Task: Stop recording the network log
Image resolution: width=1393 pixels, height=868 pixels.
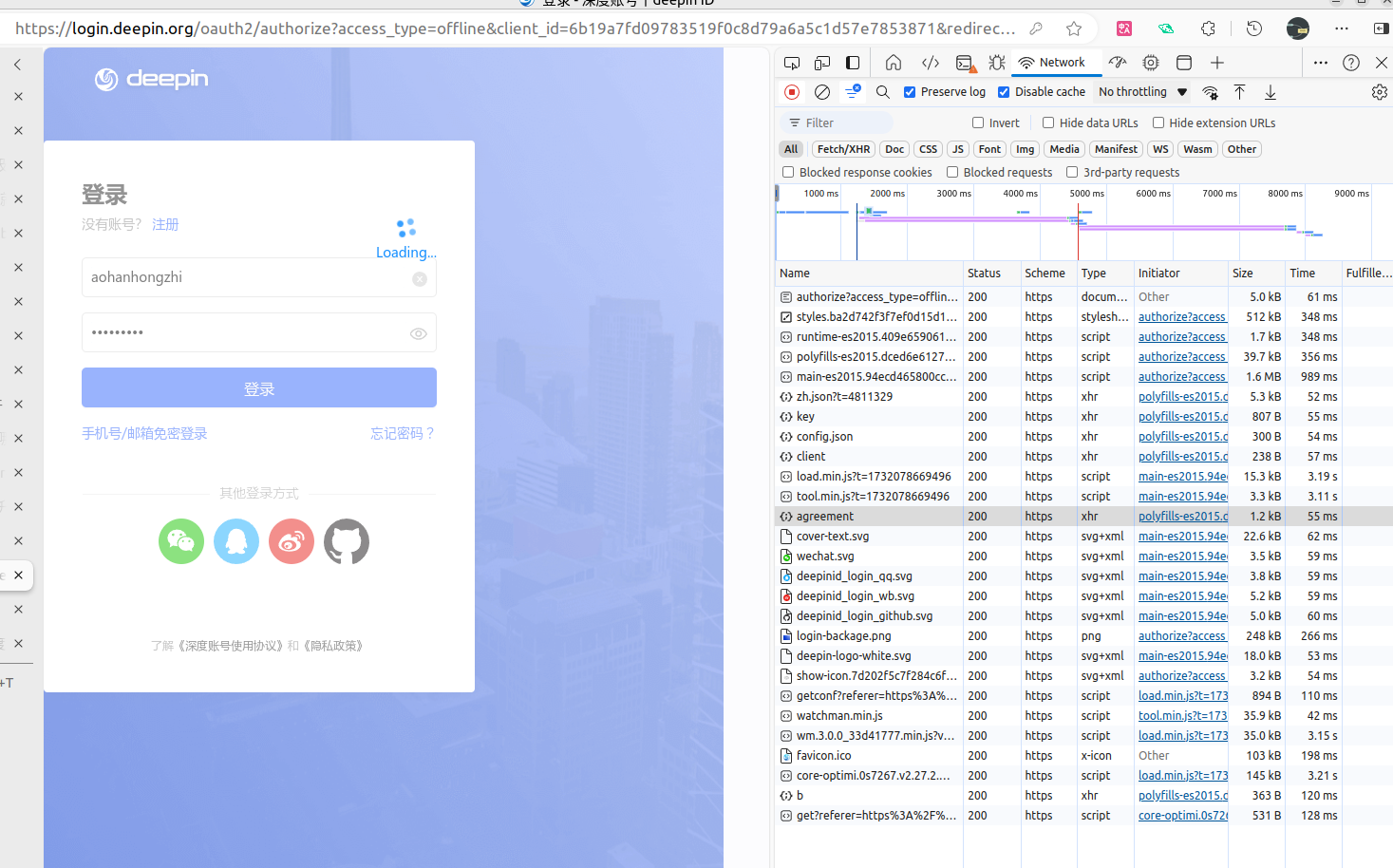Action: (792, 92)
